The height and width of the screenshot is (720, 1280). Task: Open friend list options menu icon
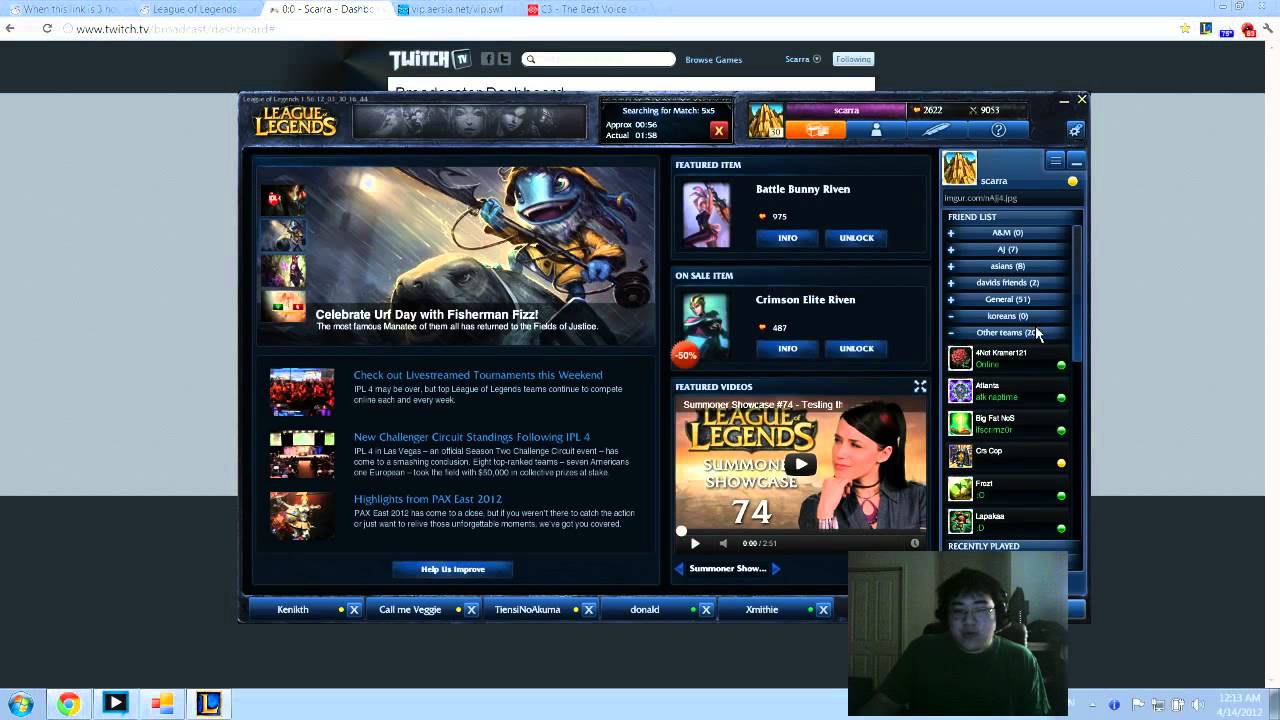click(x=1055, y=160)
